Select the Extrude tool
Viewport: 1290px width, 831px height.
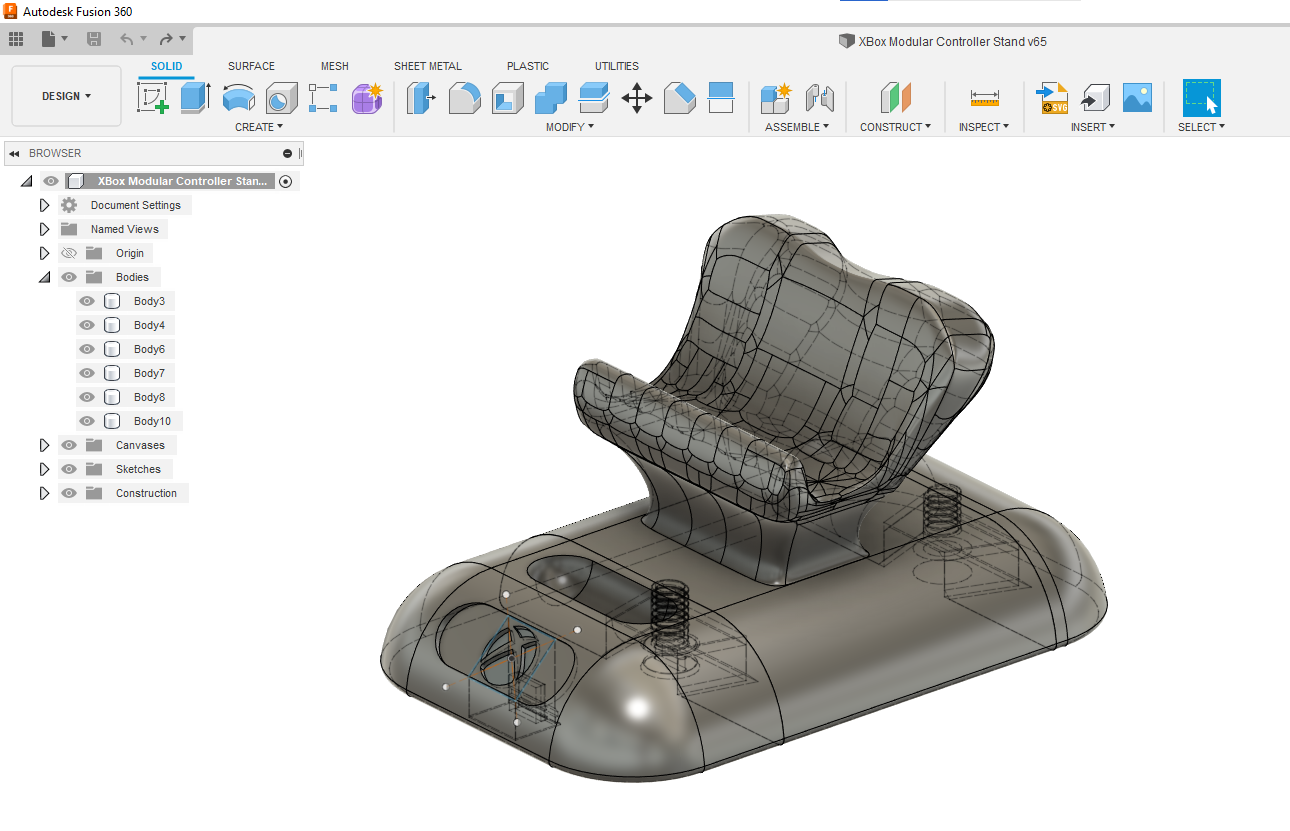pos(196,97)
